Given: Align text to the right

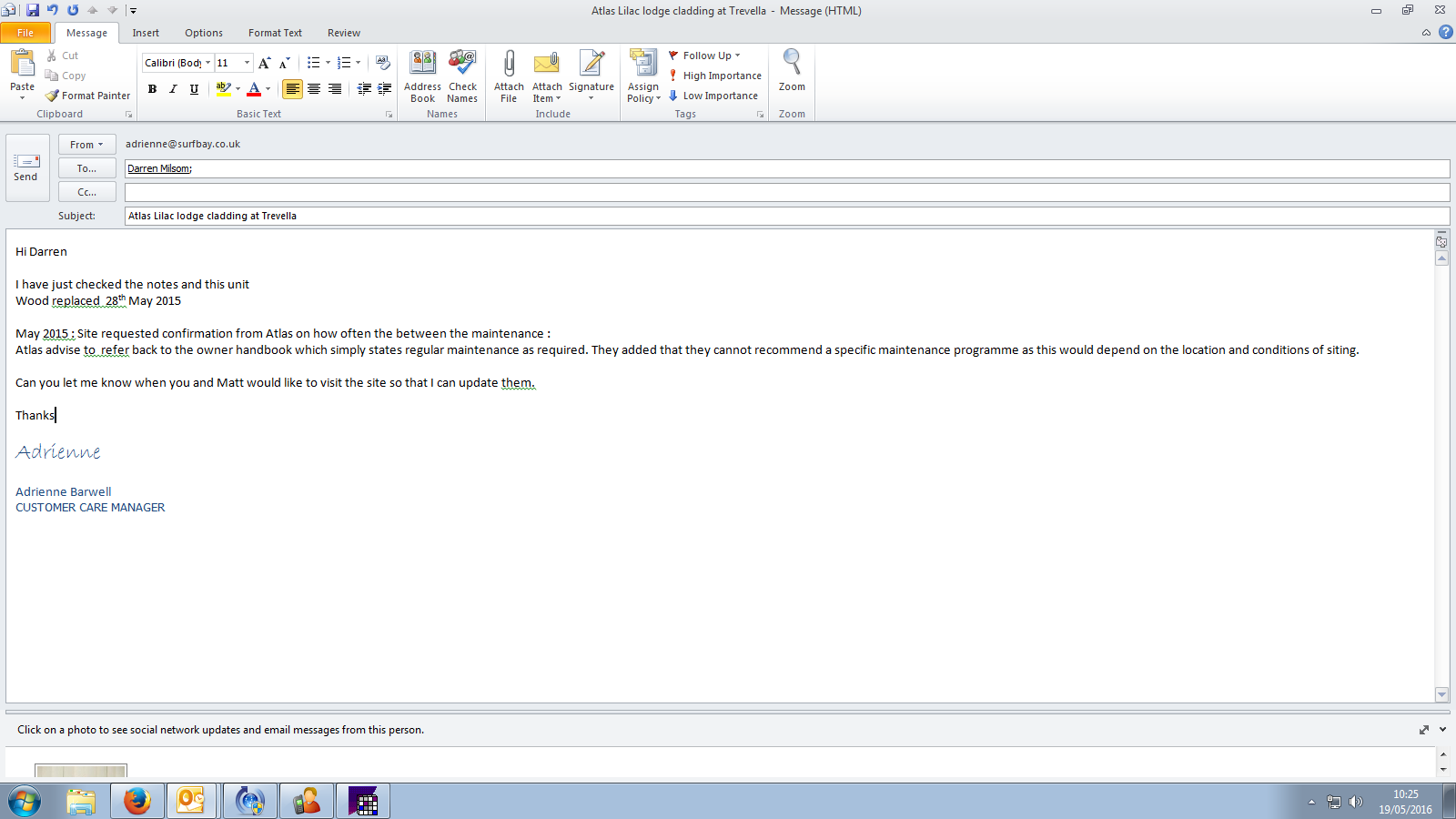Looking at the screenshot, I should [335, 88].
